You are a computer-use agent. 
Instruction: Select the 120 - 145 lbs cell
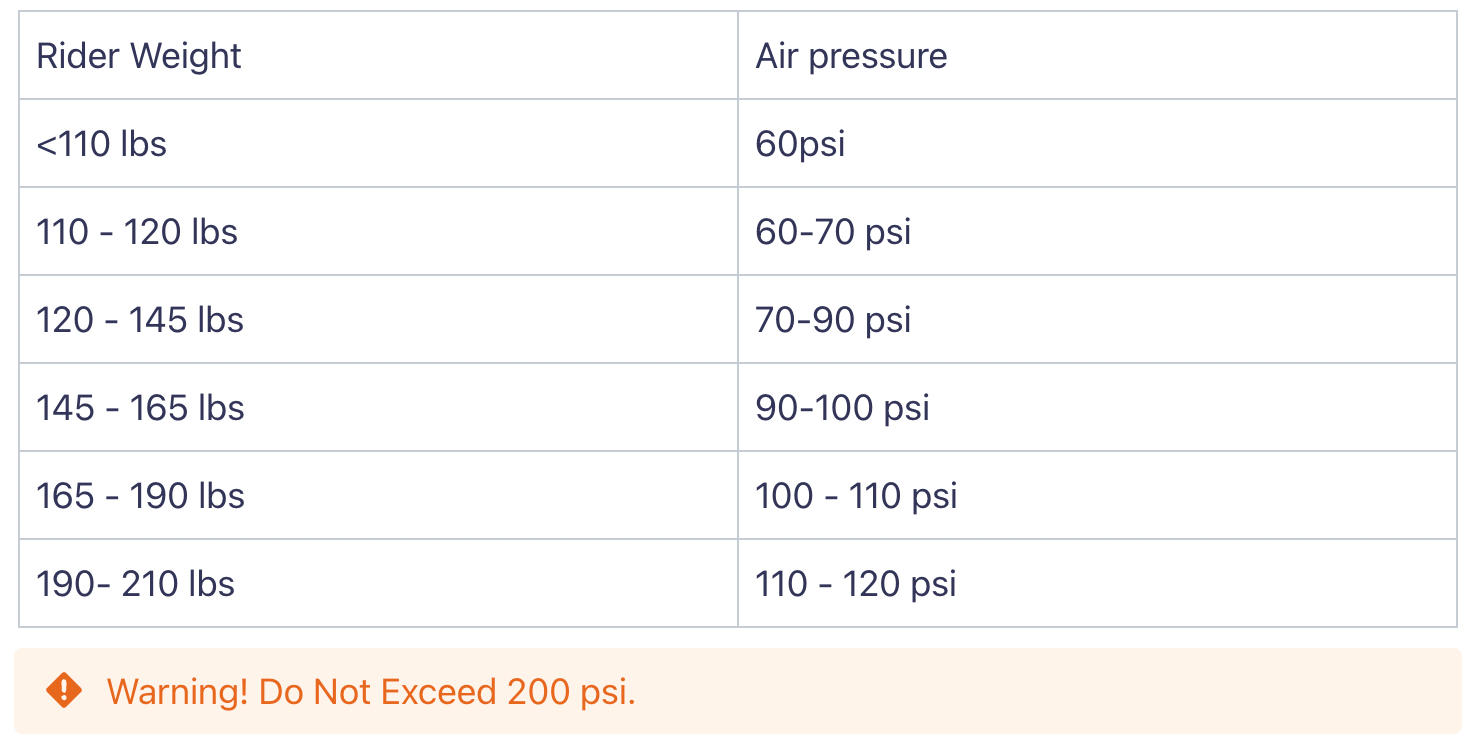(140, 320)
